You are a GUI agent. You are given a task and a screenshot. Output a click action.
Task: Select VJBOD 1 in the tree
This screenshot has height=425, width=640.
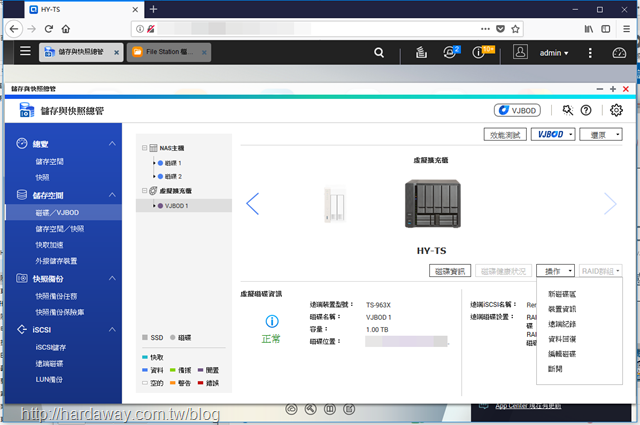click(x=184, y=206)
